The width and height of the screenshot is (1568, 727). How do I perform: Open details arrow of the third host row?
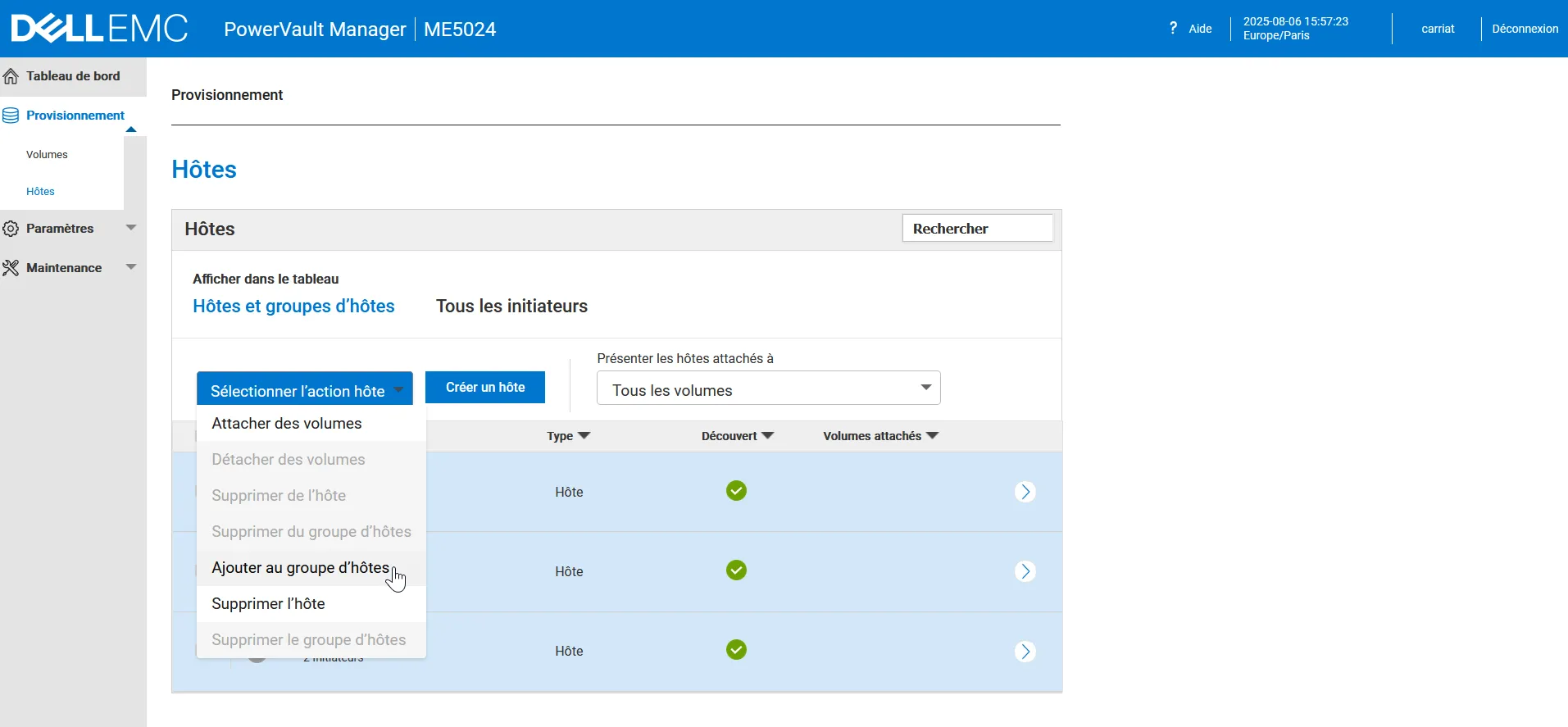(x=1025, y=652)
